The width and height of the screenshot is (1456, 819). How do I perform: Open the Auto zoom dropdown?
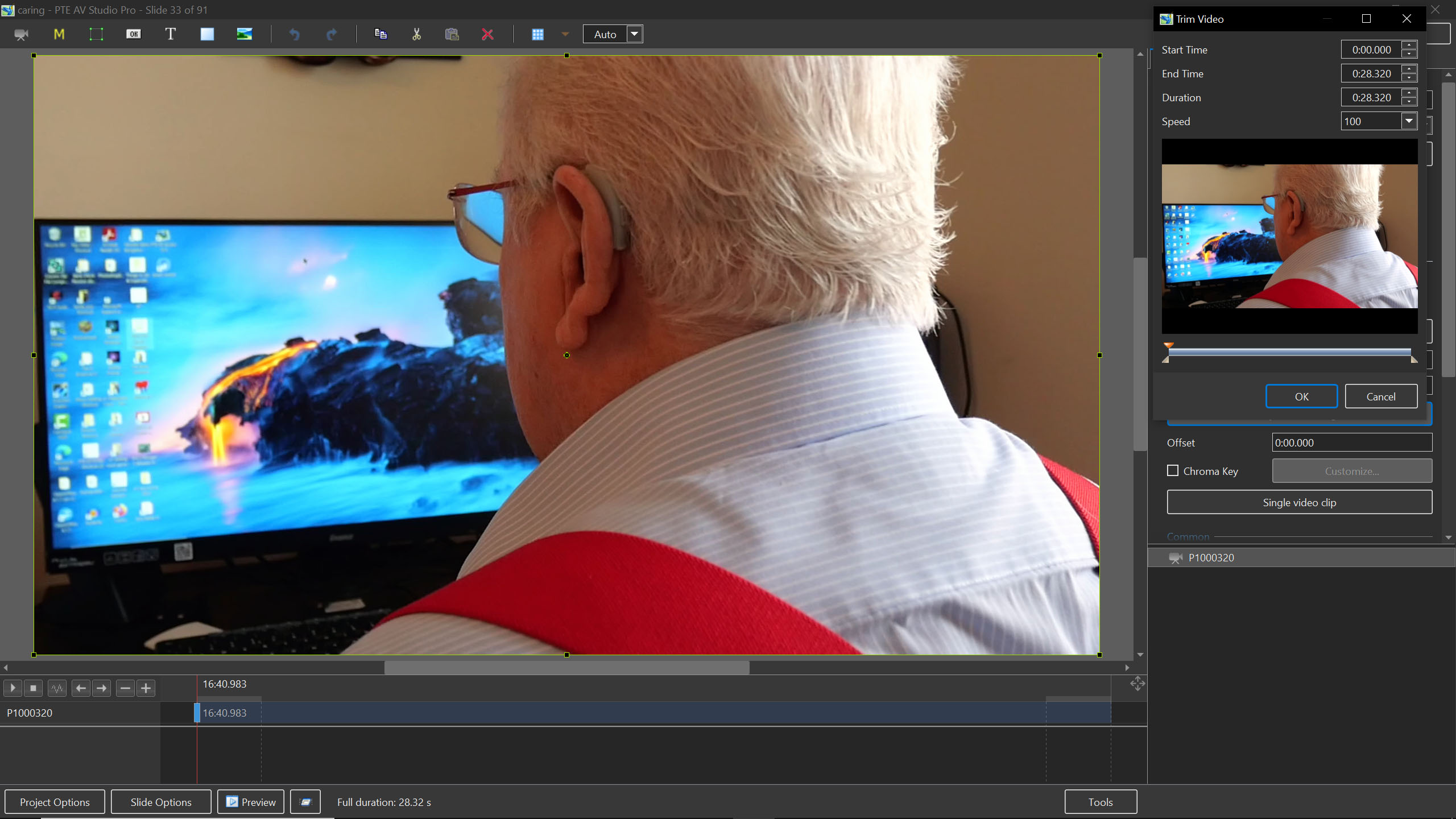pos(635,34)
